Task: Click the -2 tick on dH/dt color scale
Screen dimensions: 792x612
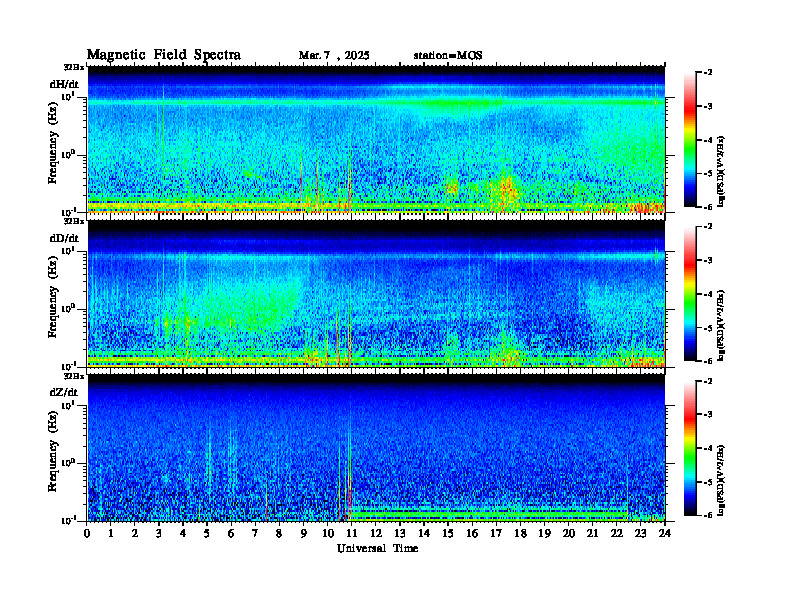Action: (x=706, y=73)
